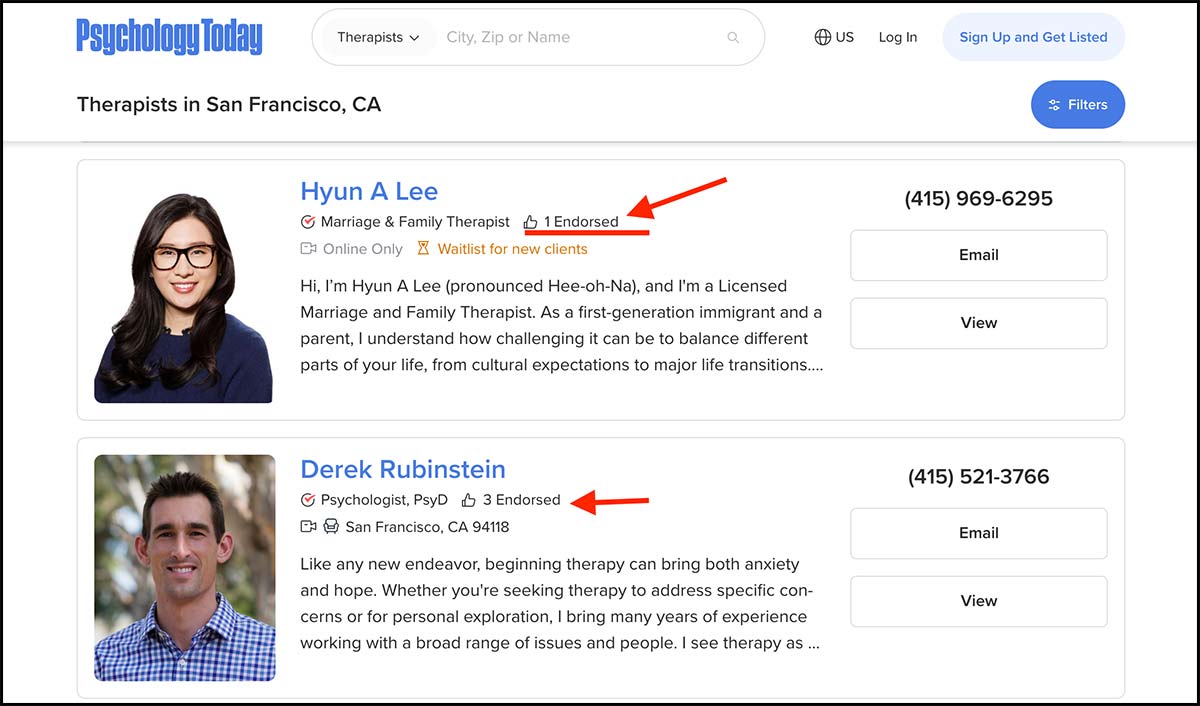Click the Psychology Today logo
The width and height of the screenshot is (1200, 706).
point(170,36)
